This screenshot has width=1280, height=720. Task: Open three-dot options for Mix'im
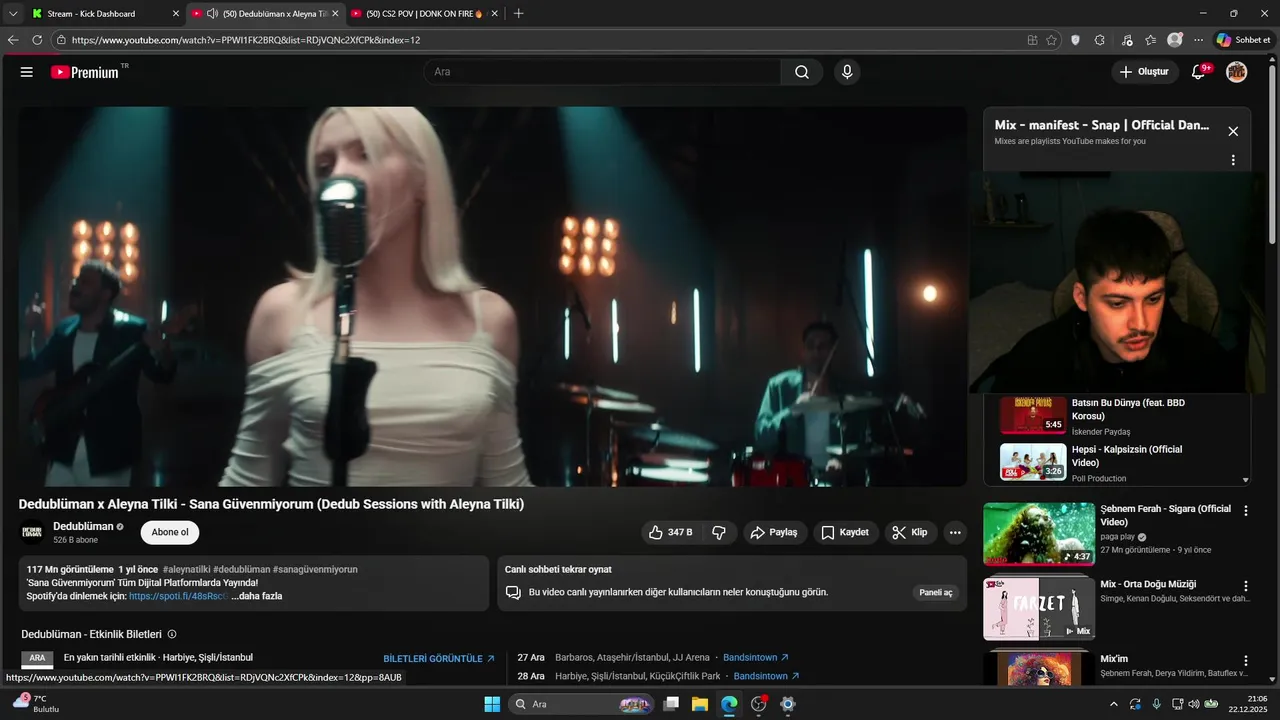coord(1246,661)
